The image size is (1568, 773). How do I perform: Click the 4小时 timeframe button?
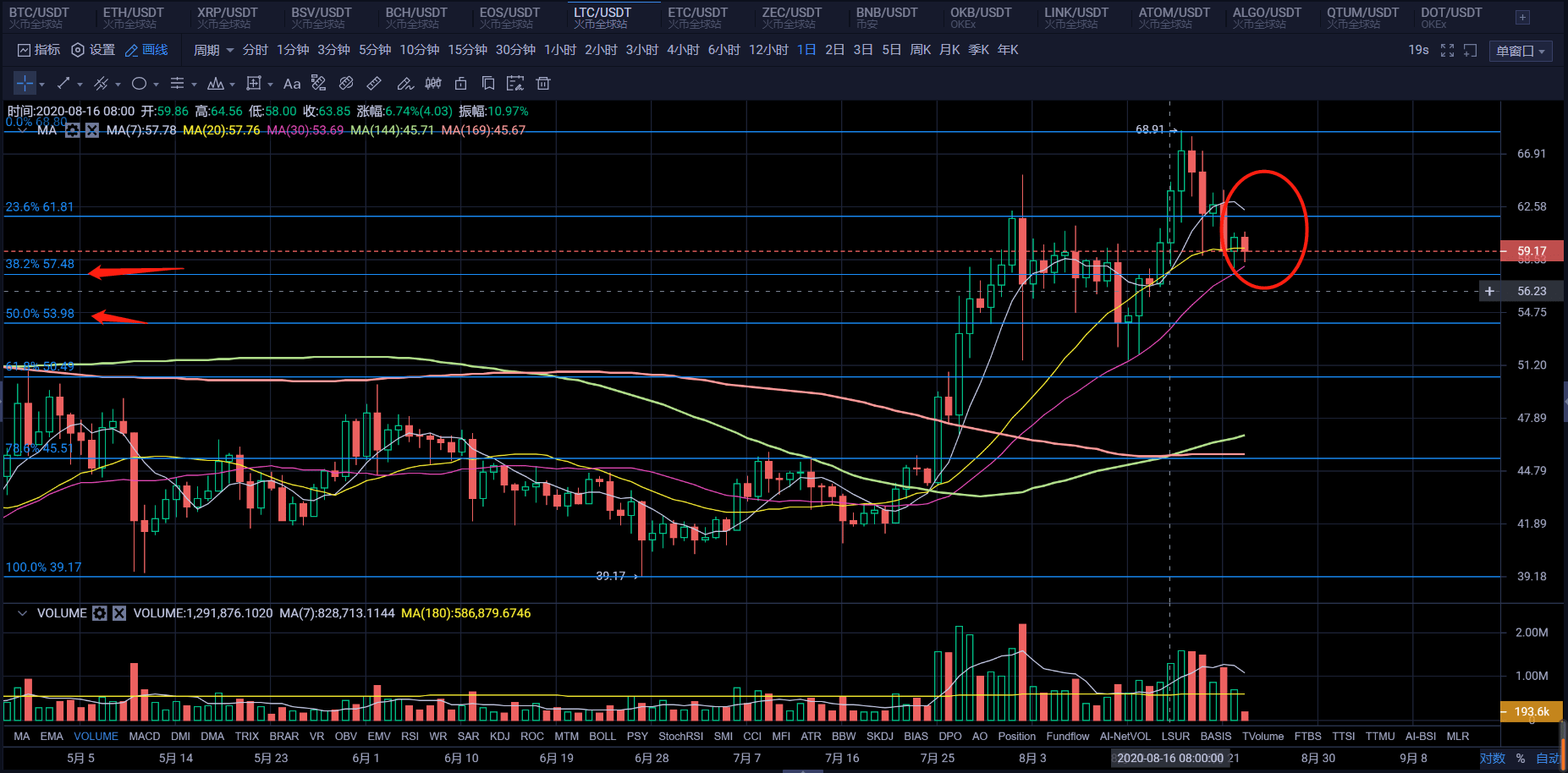tap(682, 50)
